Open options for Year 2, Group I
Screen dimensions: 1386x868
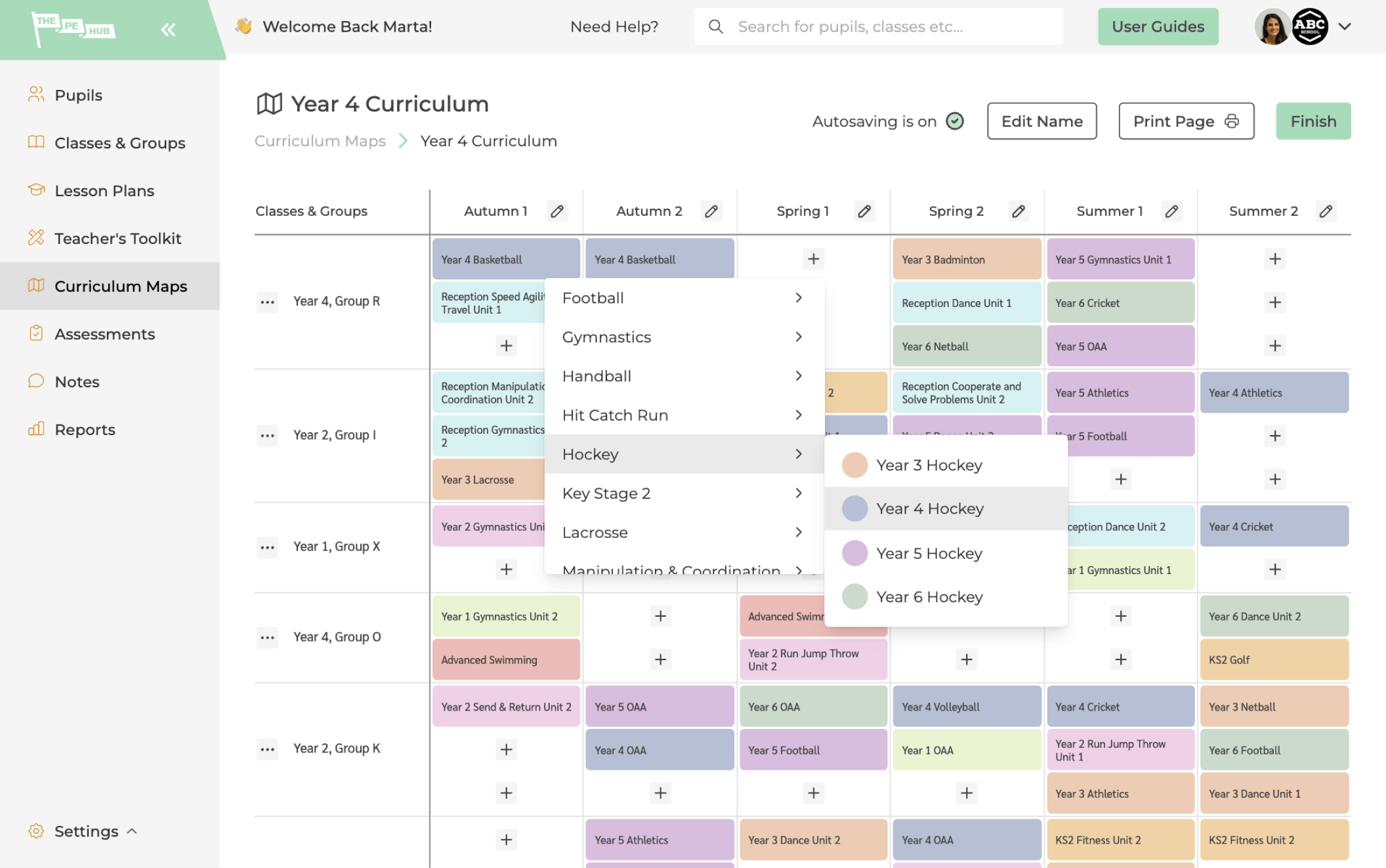click(x=267, y=436)
